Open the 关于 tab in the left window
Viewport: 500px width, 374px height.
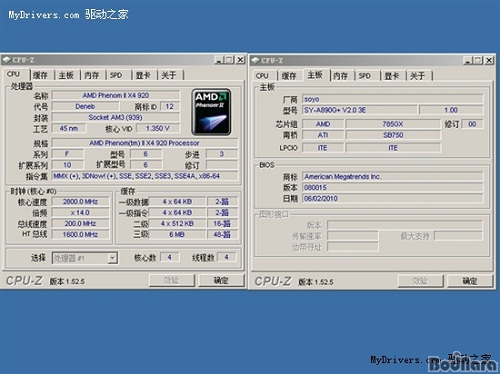click(169, 75)
